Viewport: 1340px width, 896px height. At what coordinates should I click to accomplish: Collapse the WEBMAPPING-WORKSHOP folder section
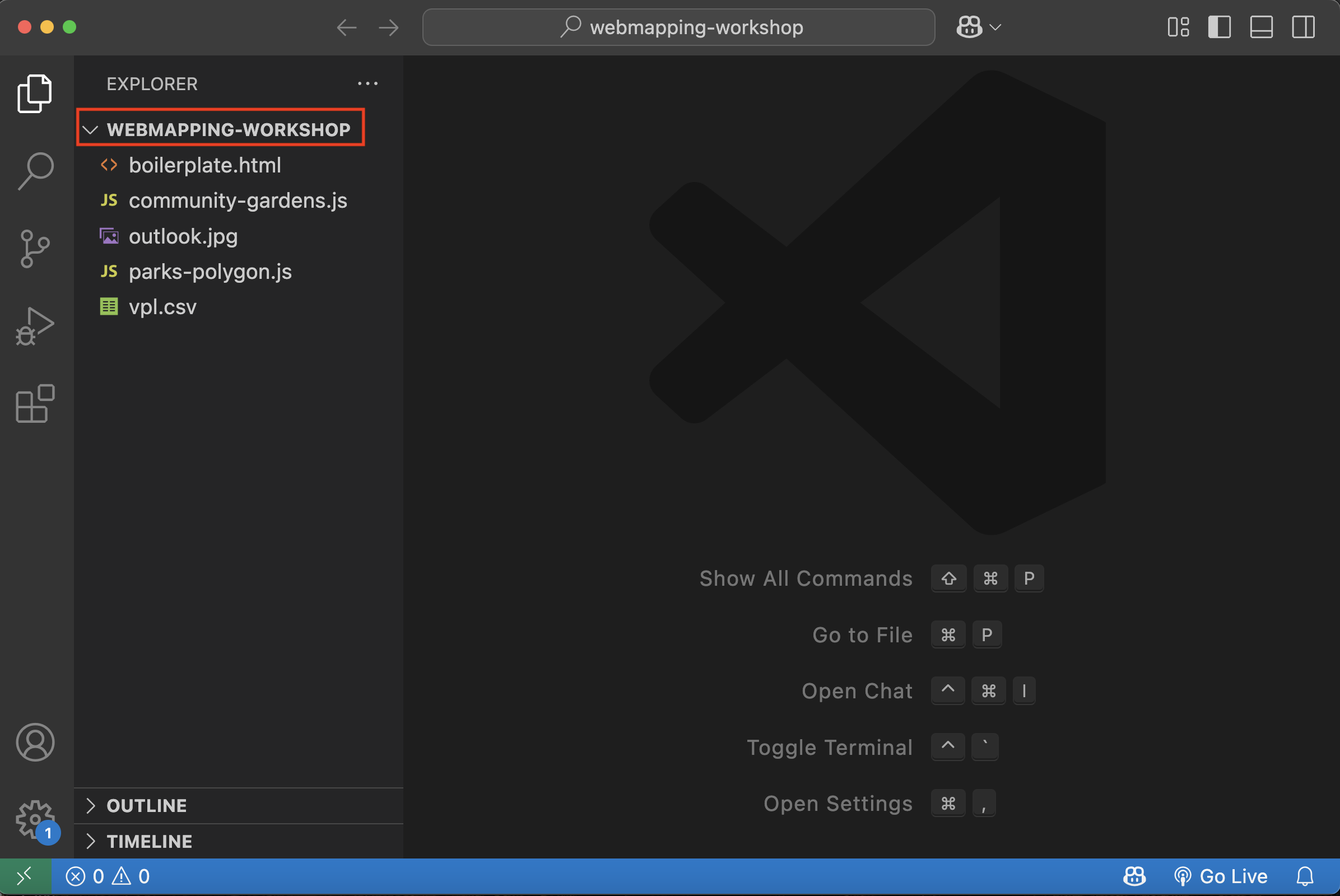point(221,129)
